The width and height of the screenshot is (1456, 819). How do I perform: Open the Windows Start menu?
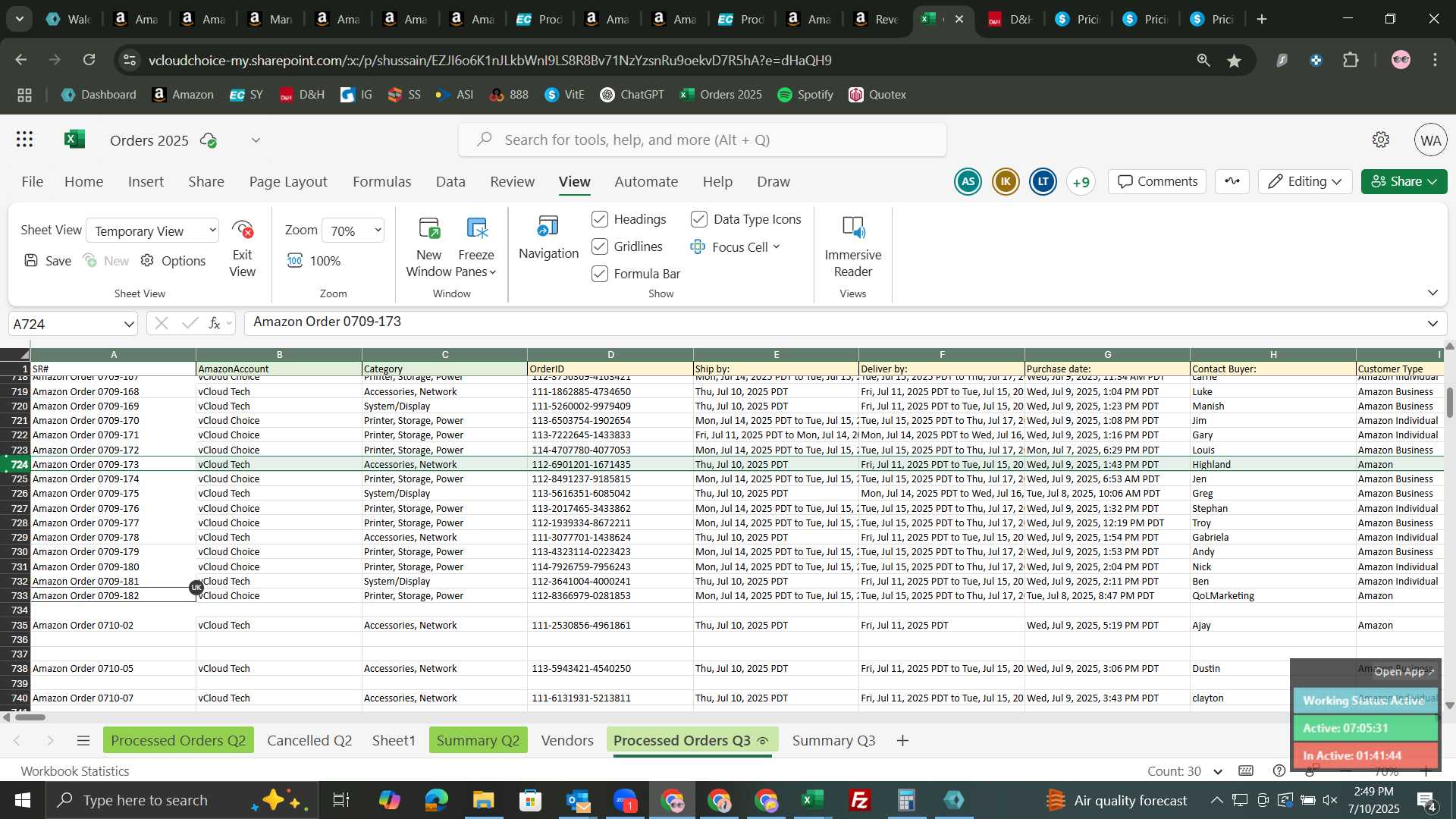click(23, 800)
